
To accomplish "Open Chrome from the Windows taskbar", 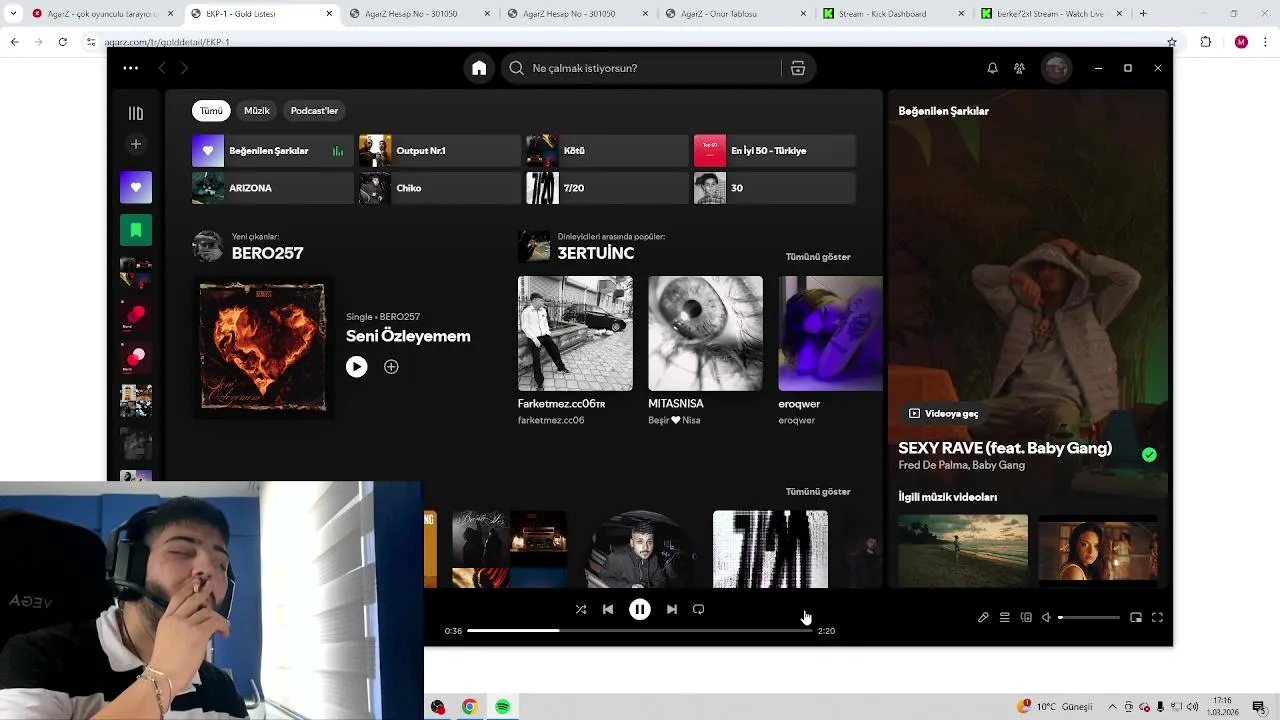I will coord(469,707).
